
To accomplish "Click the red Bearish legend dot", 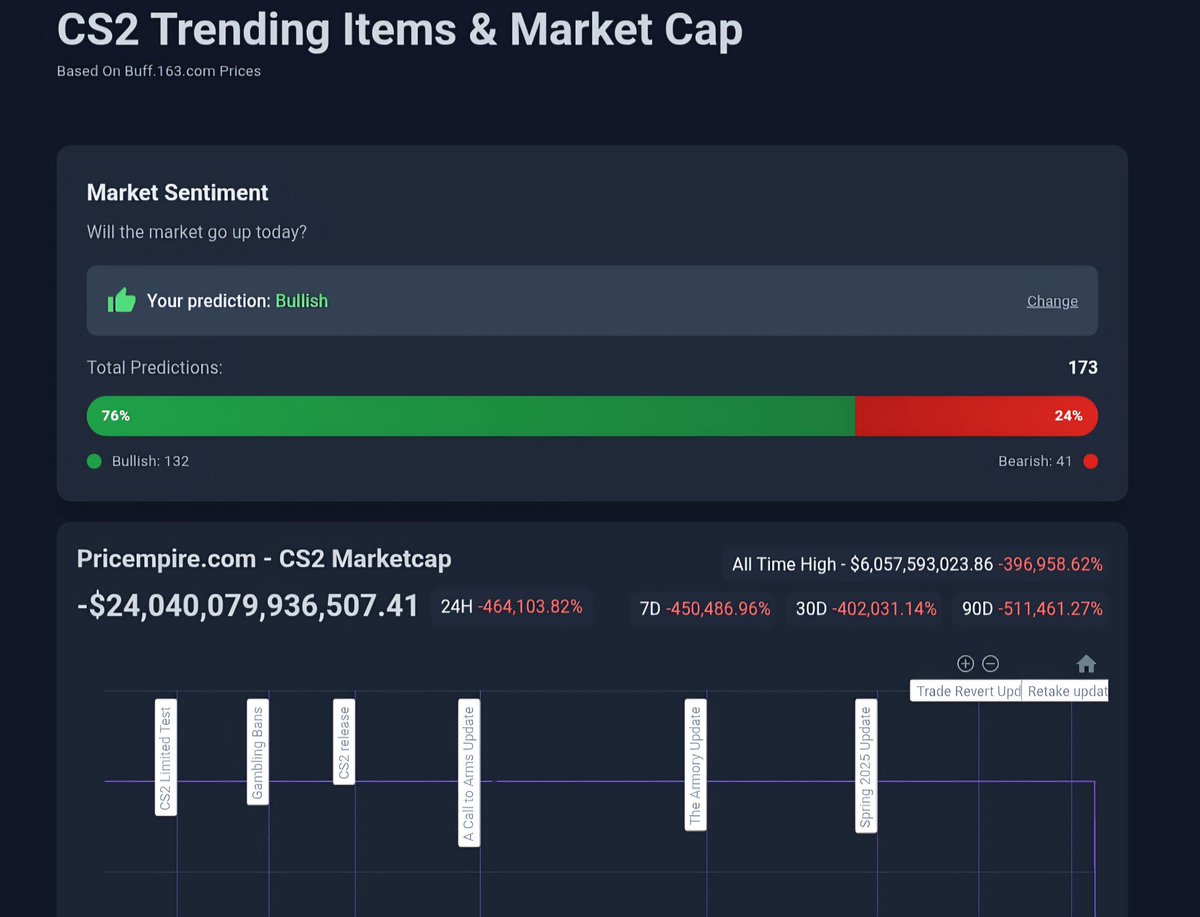I will 1090,461.
